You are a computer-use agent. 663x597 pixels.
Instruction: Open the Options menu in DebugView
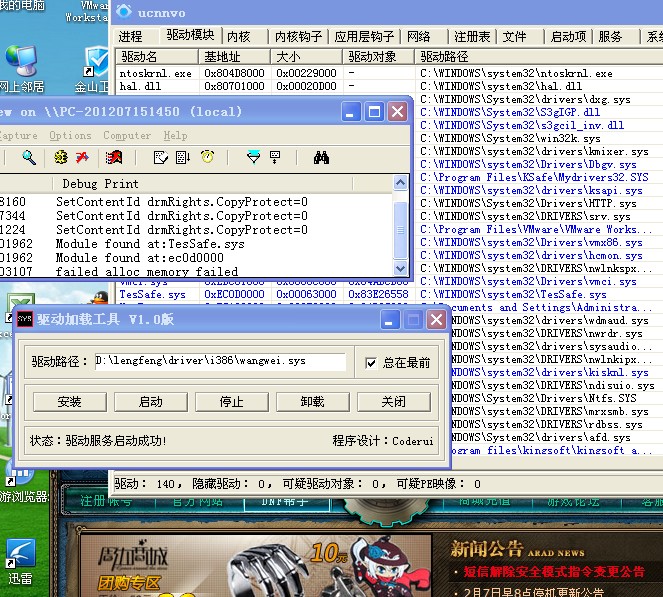pyautogui.click(x=70, y=136)
